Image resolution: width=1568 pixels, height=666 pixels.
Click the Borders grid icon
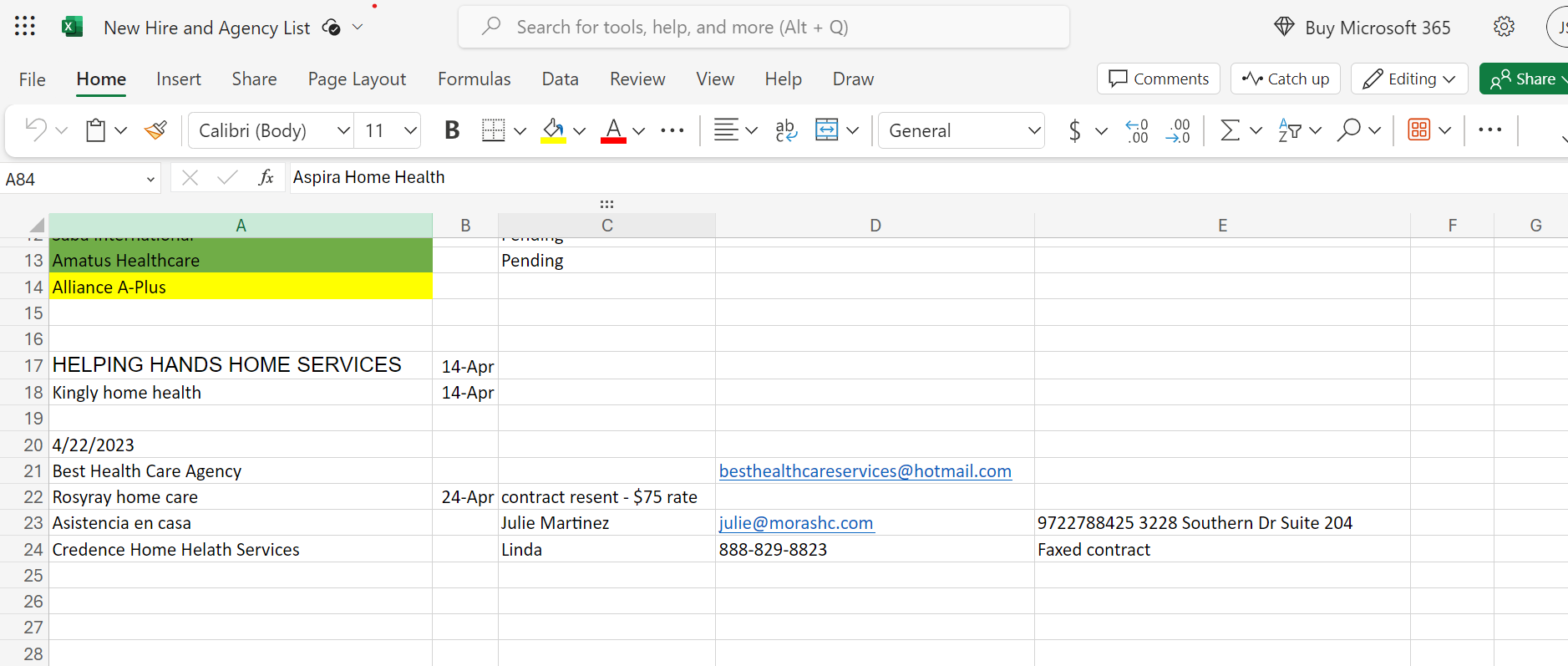[x=494, y=130]
